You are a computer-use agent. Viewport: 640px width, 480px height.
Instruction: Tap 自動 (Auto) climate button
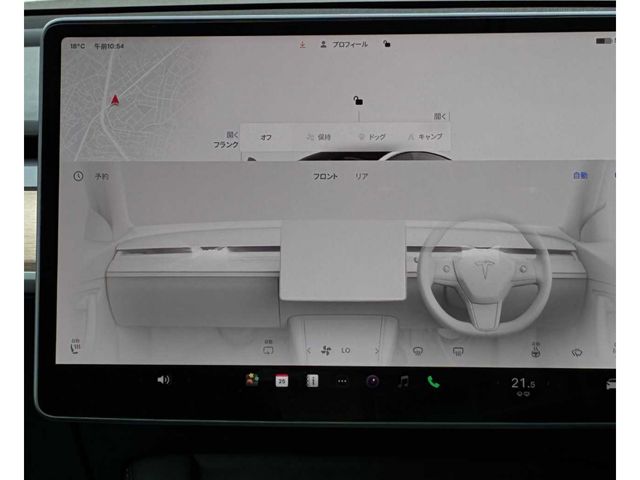pyautogui.click(x=580, y=175)
